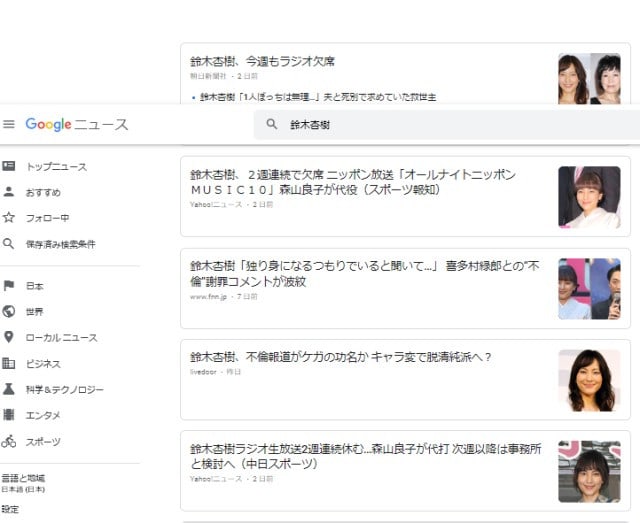Select the エンタメ category
640x523 pixels.
43,415
